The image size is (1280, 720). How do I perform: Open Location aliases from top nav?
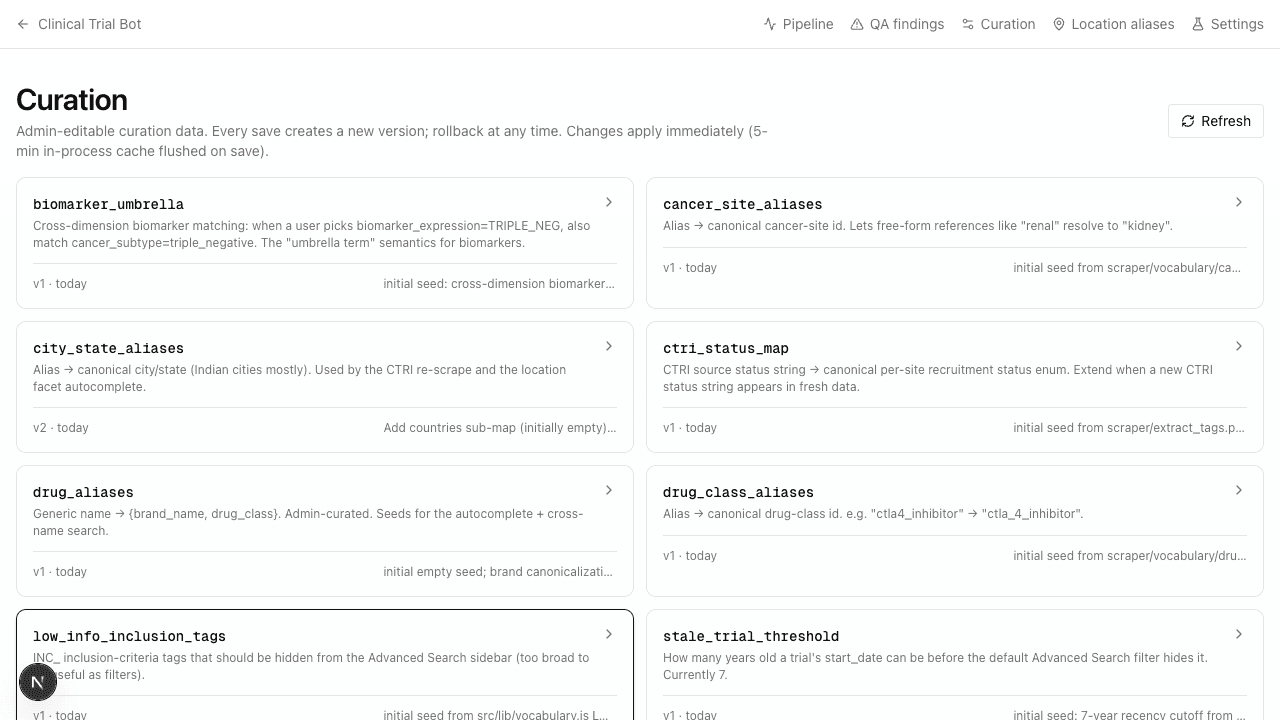pyautogui.click(x=1113, y=24)
